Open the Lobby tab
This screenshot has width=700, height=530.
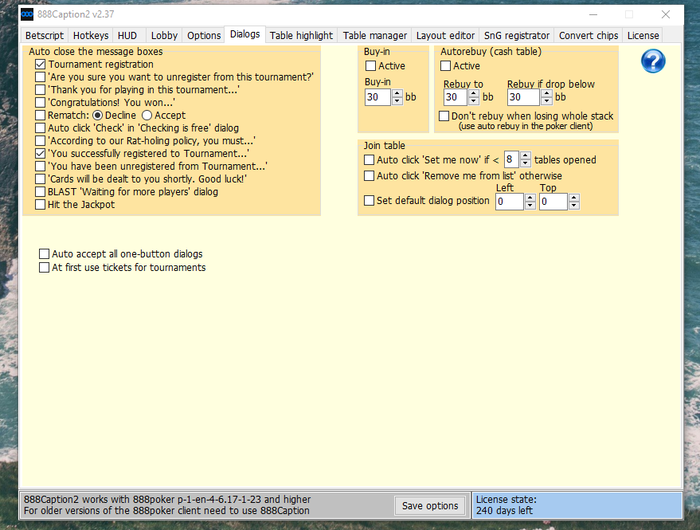pos(164,36)
